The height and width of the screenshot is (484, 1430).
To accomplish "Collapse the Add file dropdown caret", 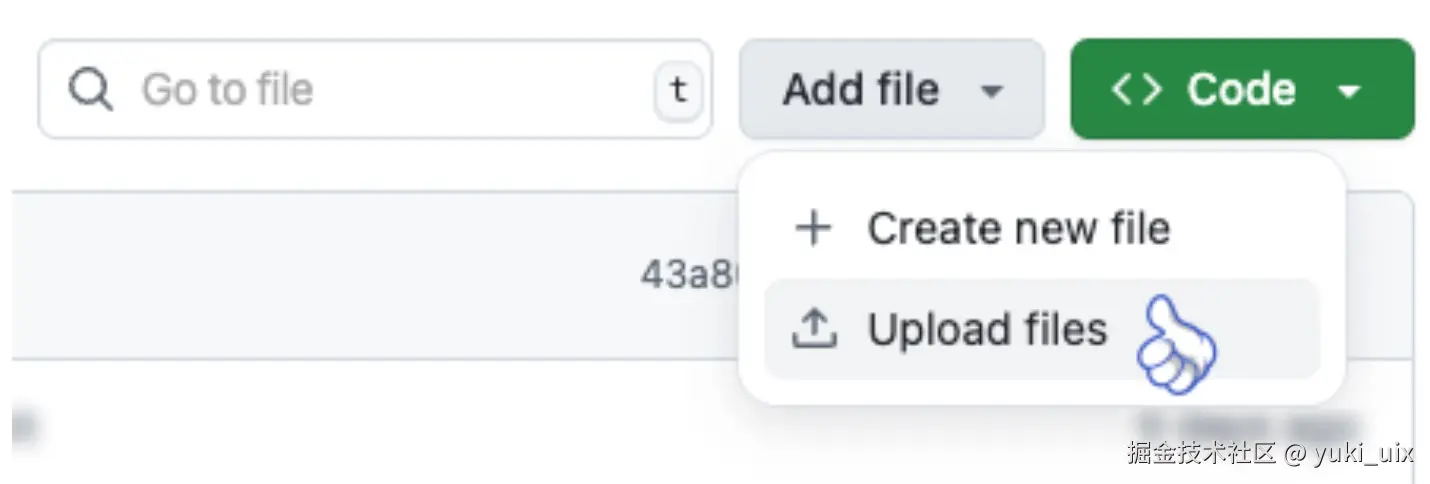I will (x=991, y=91).
